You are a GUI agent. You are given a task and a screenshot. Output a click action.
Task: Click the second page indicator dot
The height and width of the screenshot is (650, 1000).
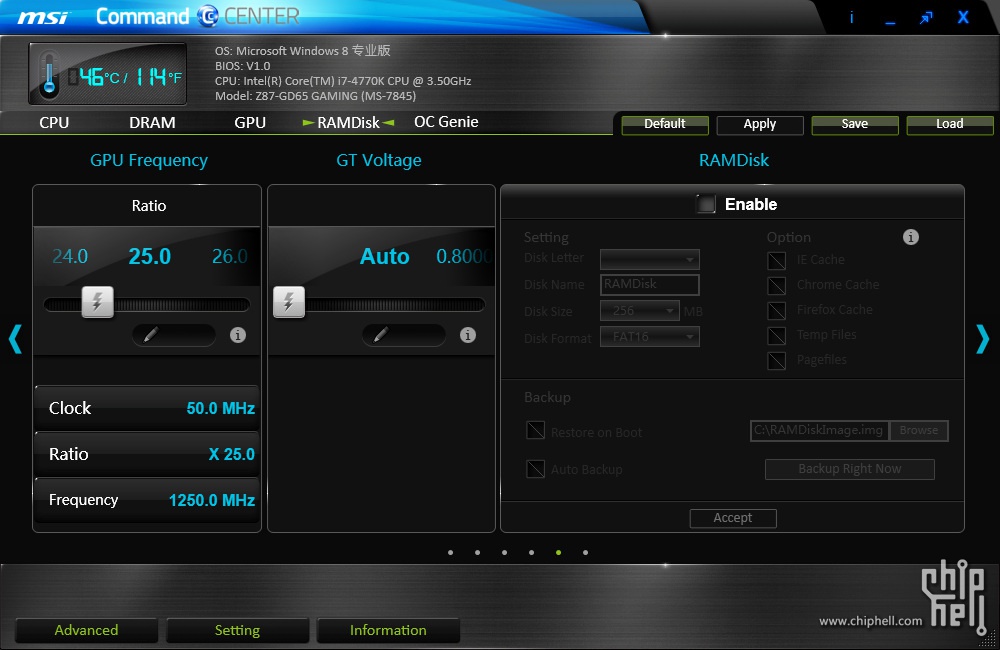tap(478, 552)
